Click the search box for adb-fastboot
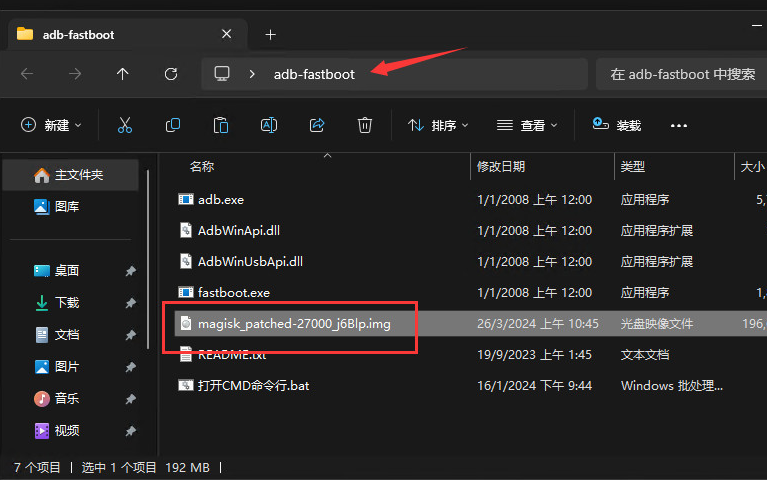Viewport: 767px width, 480px height. pos(682,74)
